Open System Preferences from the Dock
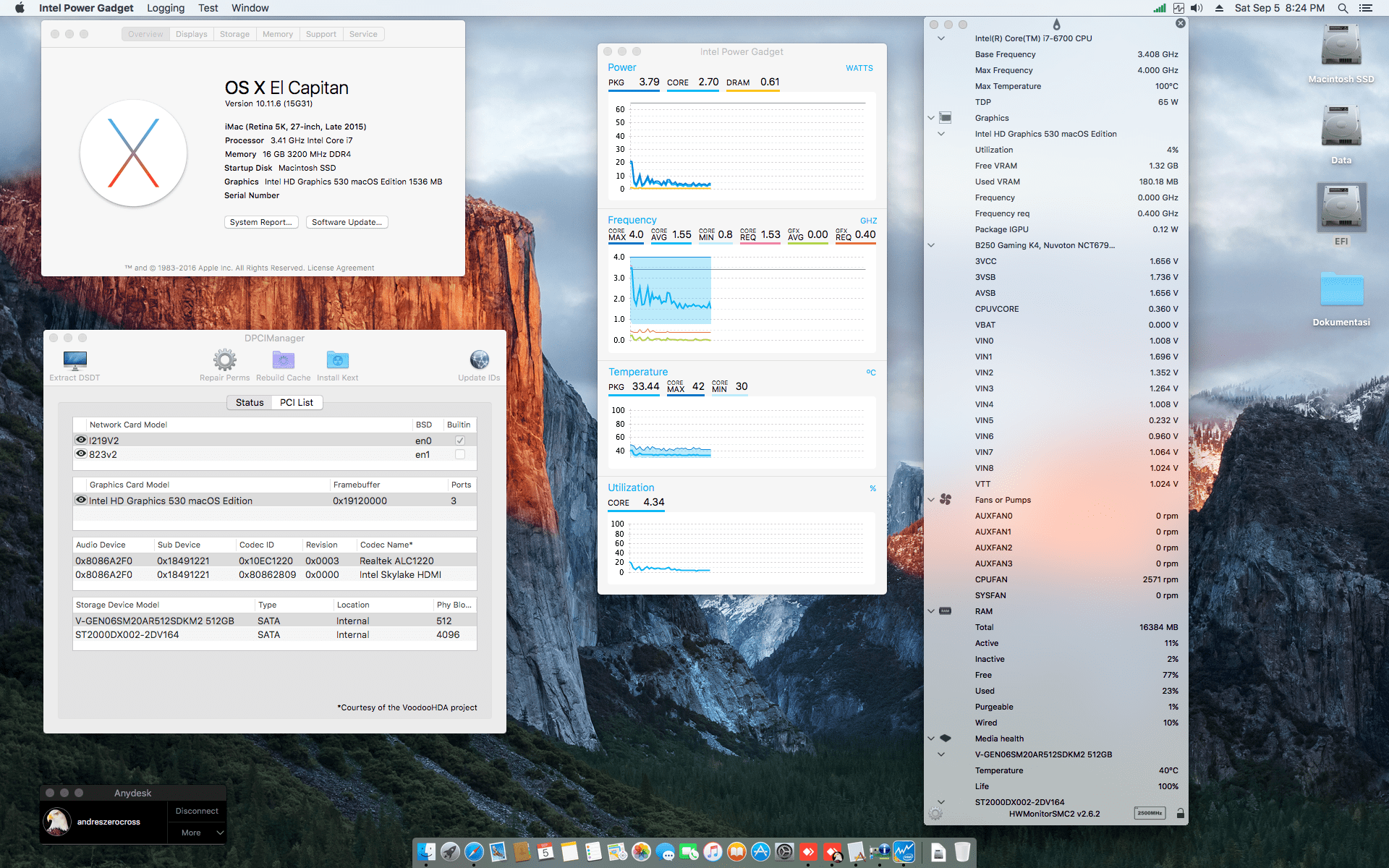This screenshot has width=1389, height=868. tap(785, 852)
